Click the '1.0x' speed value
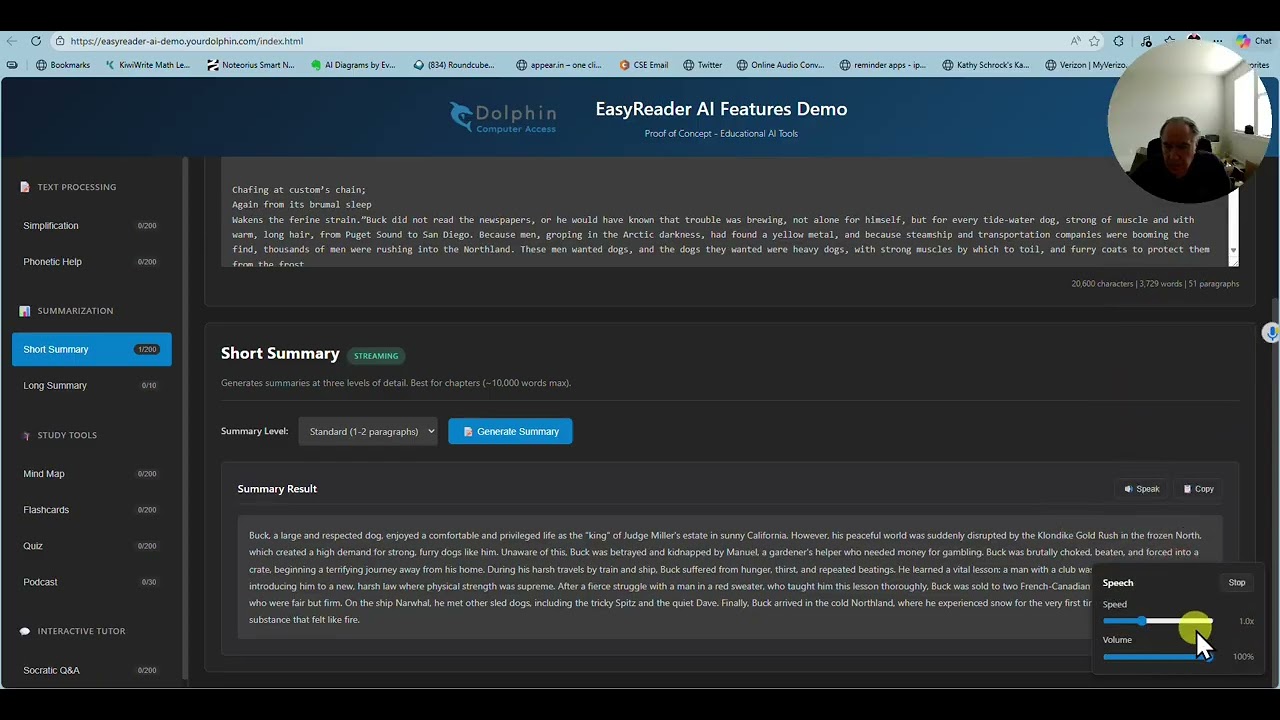This screenshot has height=720, width=1280. 1246,621
